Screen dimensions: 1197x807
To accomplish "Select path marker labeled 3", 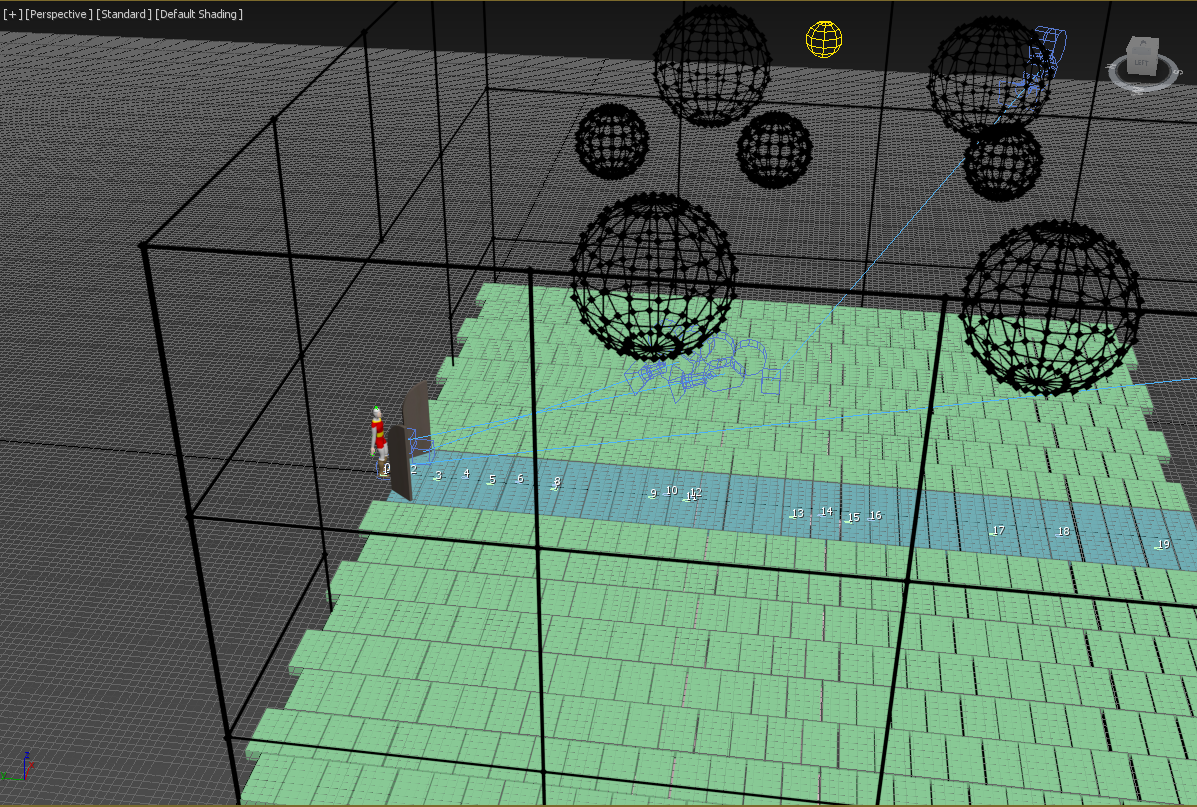I will click(x=437, y=476).
